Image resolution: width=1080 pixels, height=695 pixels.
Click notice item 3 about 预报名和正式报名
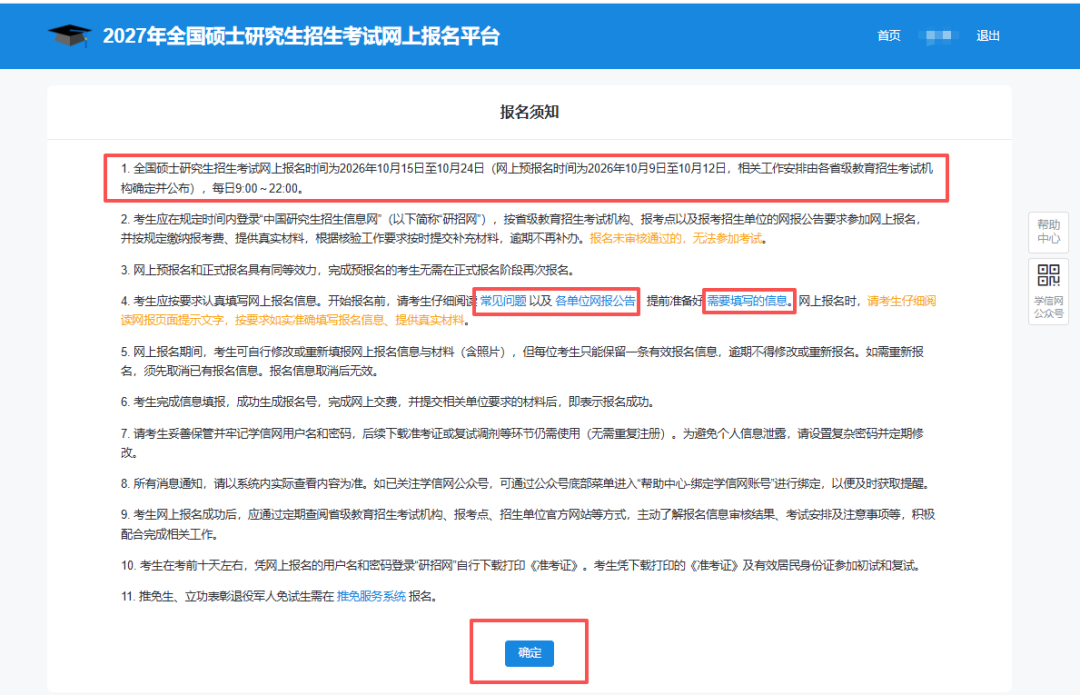point(348,270)
